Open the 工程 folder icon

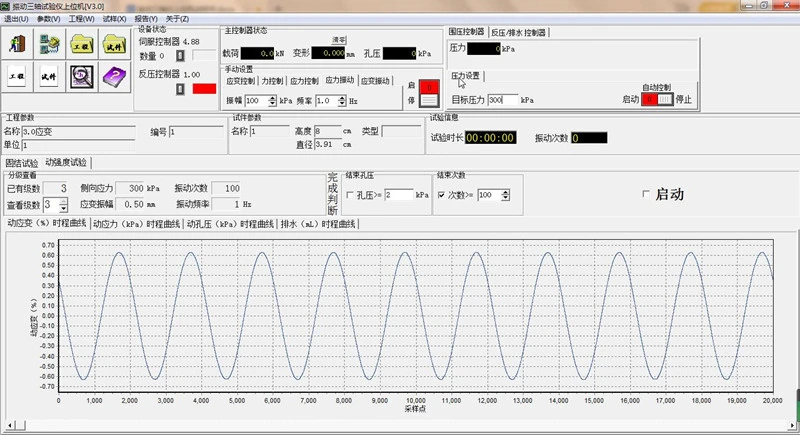tap(82, 44)
